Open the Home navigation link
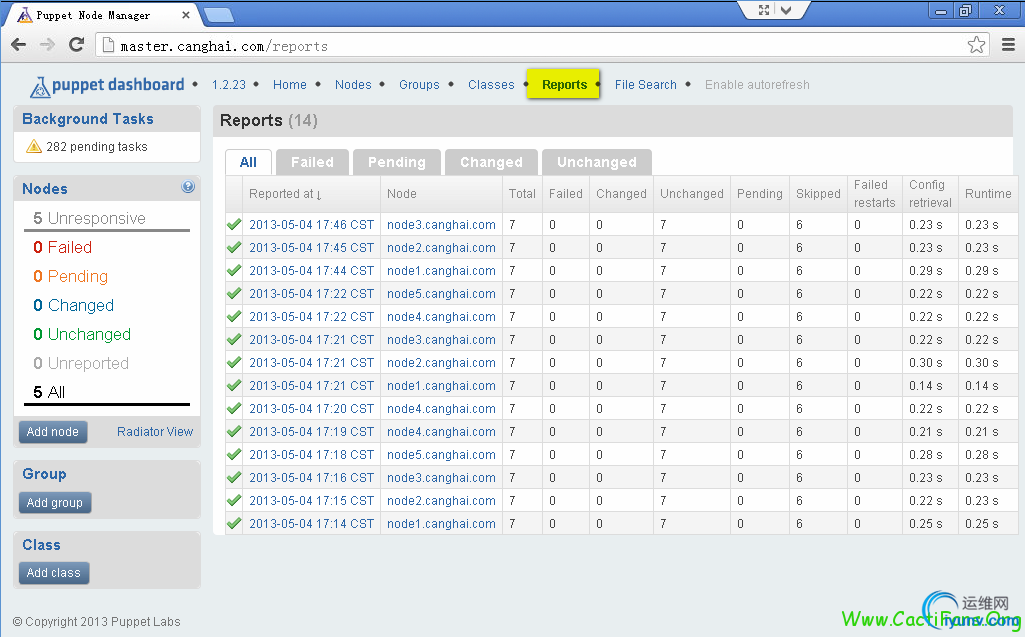Image resolution: width=1025 pixels, height=637 pixels. [290, 84]
